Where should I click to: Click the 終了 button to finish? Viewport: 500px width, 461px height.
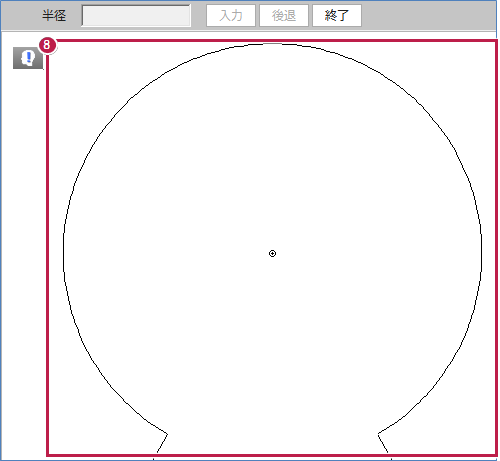(337, 15)
